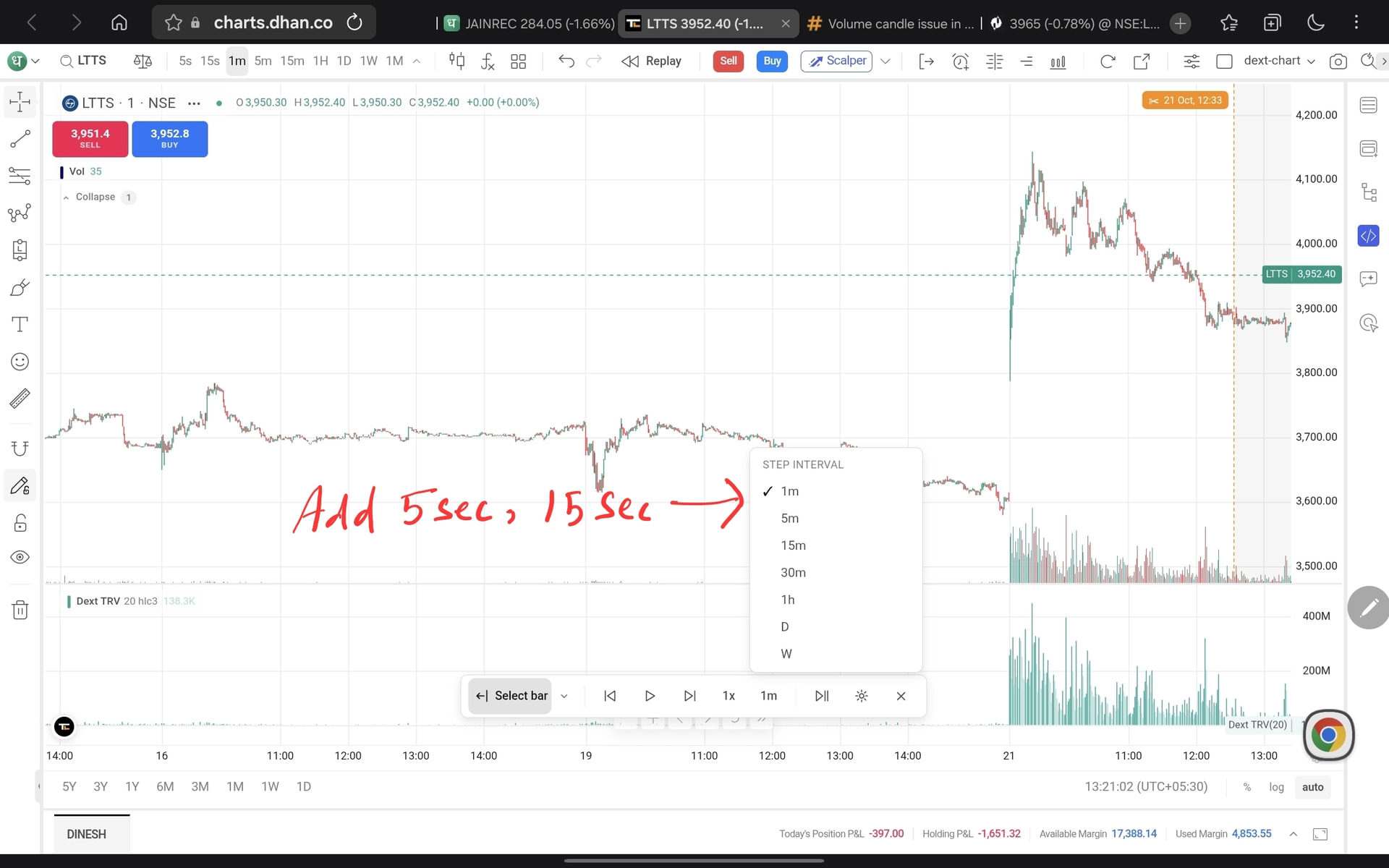
Task: Open the Scalper options dropdown arrow
Action: coord(885,61)
